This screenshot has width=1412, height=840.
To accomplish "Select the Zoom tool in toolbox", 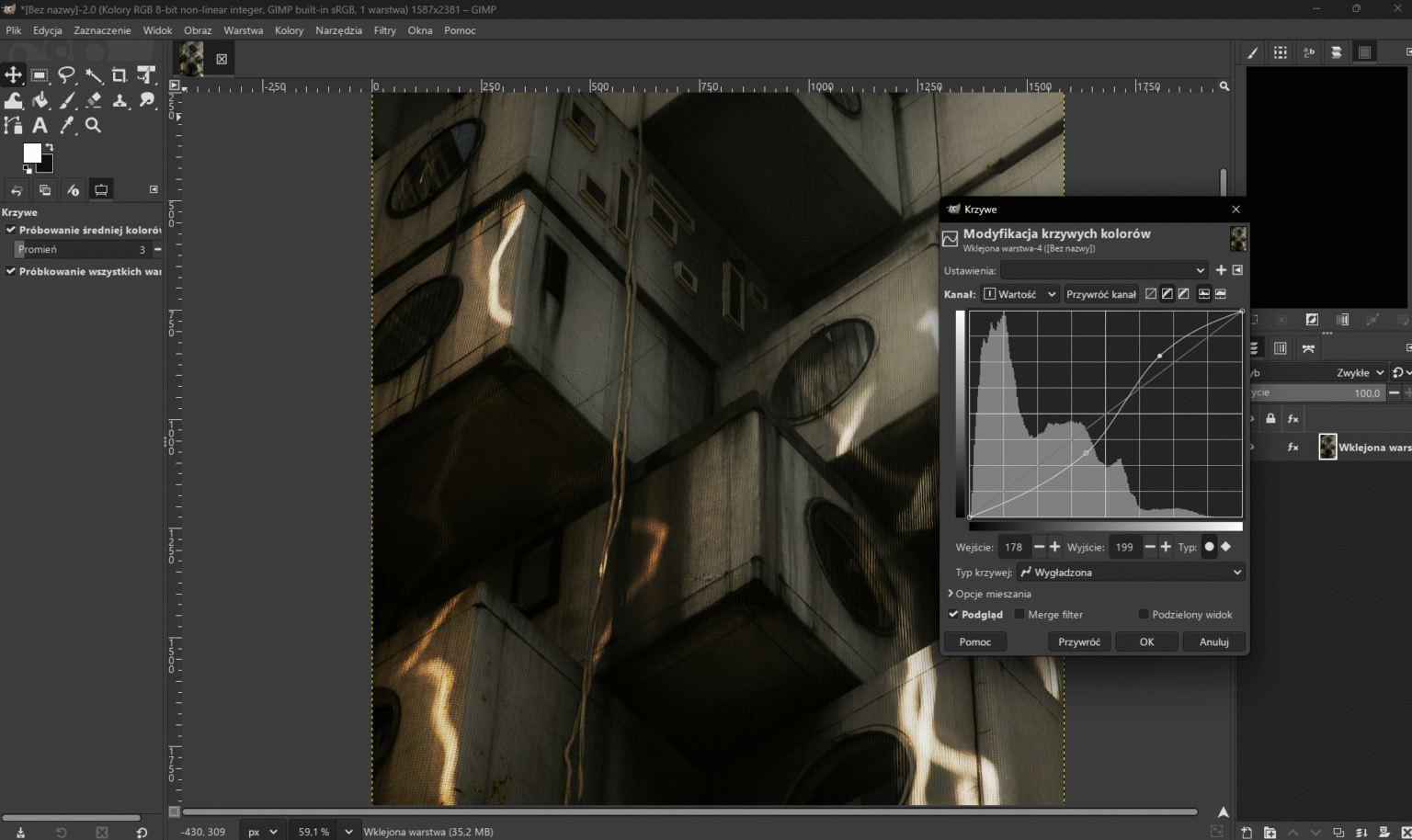I will pos(93,125).
